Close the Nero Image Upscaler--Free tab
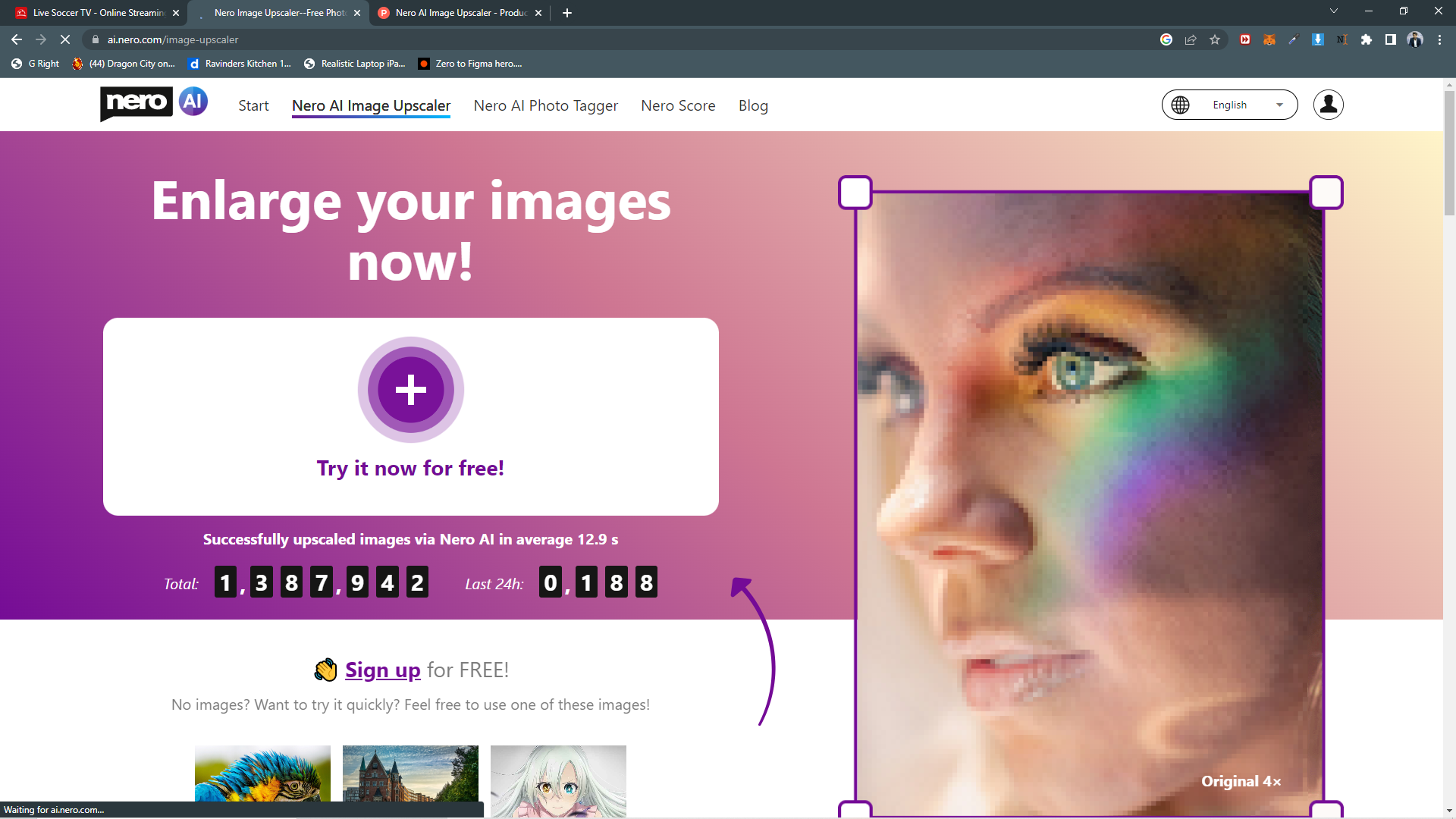This screenshot has height=819, width=1456. pos(357,13)
